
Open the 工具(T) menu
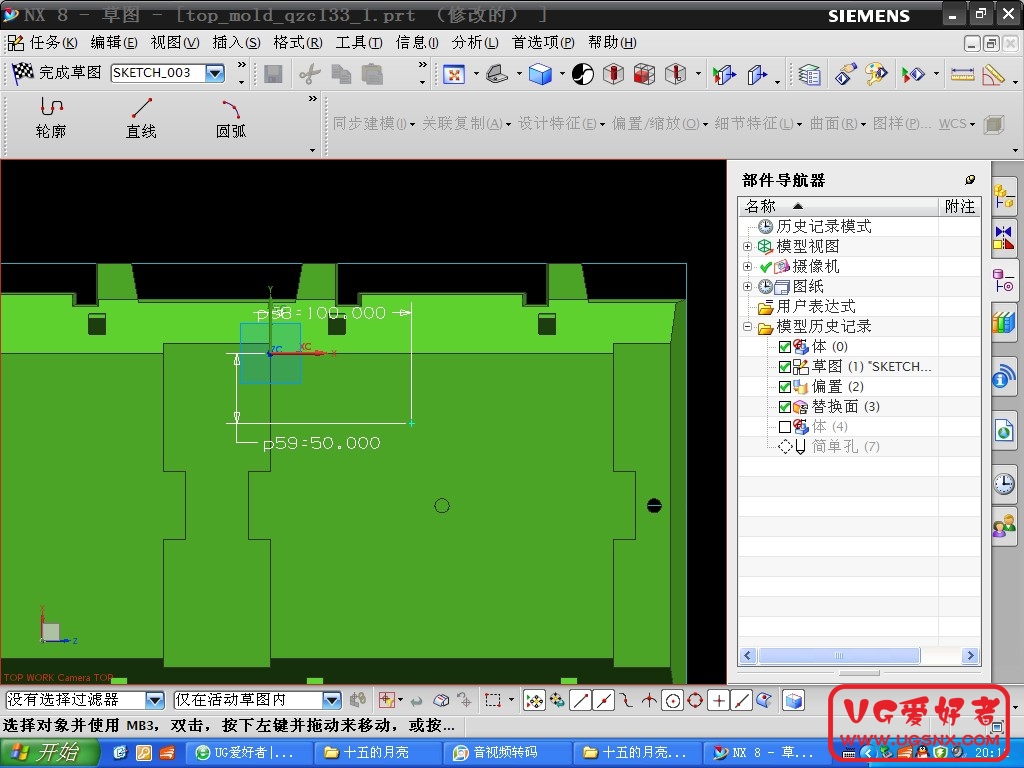359,43
